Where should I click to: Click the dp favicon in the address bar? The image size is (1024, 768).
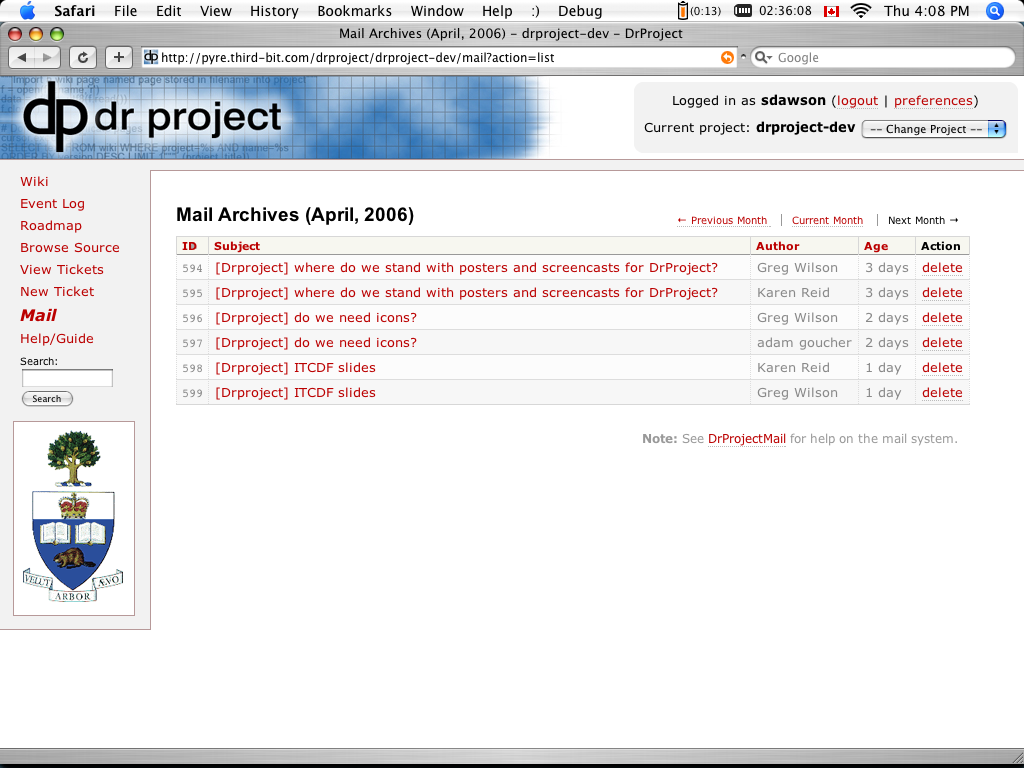click(153, 58)
